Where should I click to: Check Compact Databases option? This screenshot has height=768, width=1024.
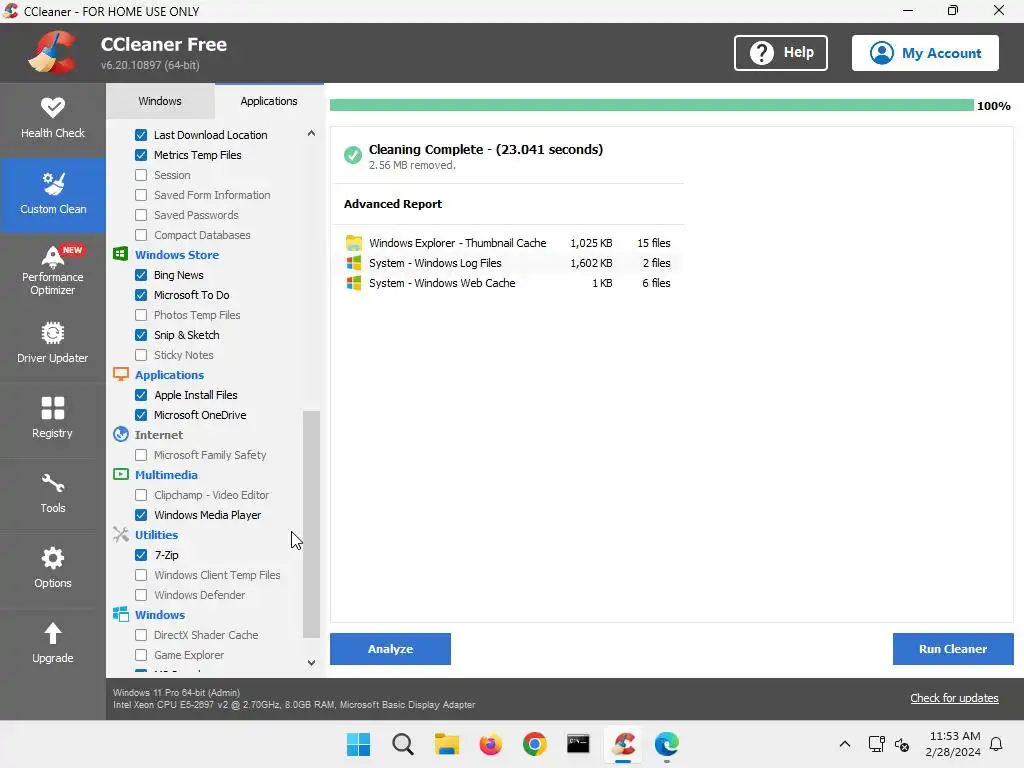click(141, 235)
